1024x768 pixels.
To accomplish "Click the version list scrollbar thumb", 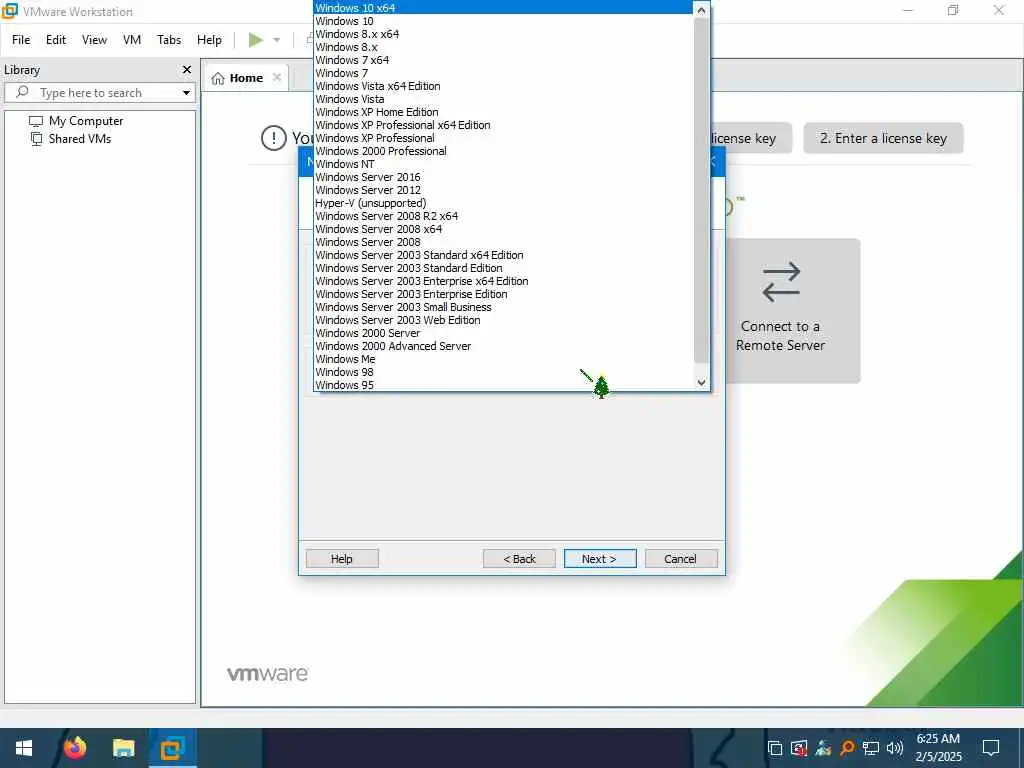I will click(701, 190).
